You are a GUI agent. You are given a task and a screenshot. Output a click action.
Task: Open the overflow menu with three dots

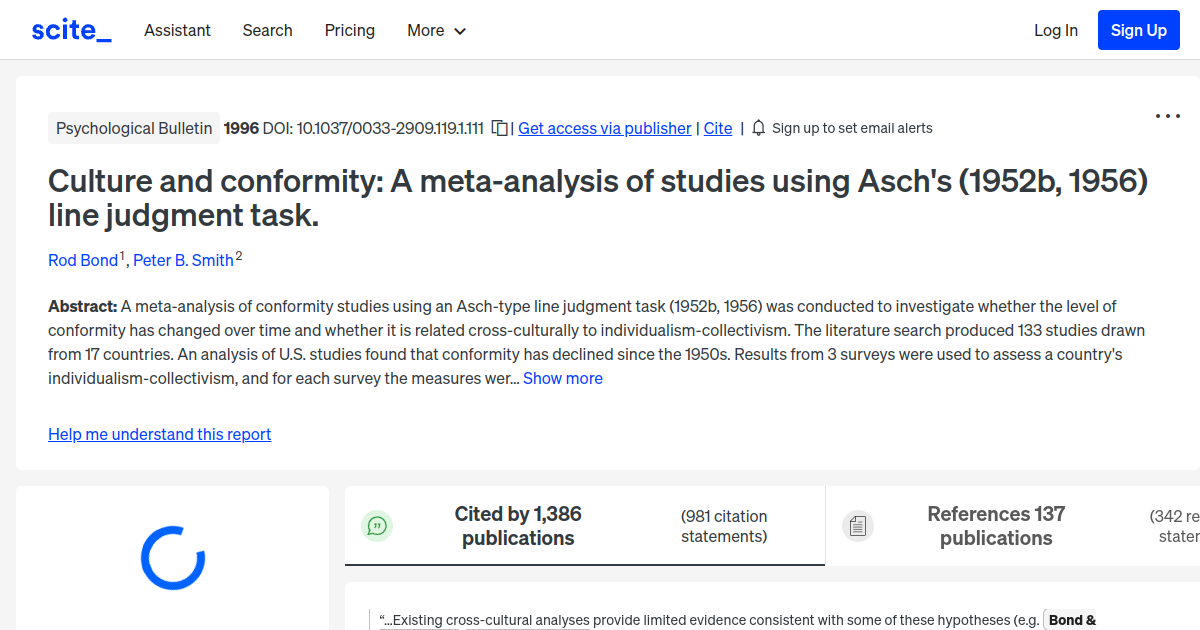point(1167,116)
